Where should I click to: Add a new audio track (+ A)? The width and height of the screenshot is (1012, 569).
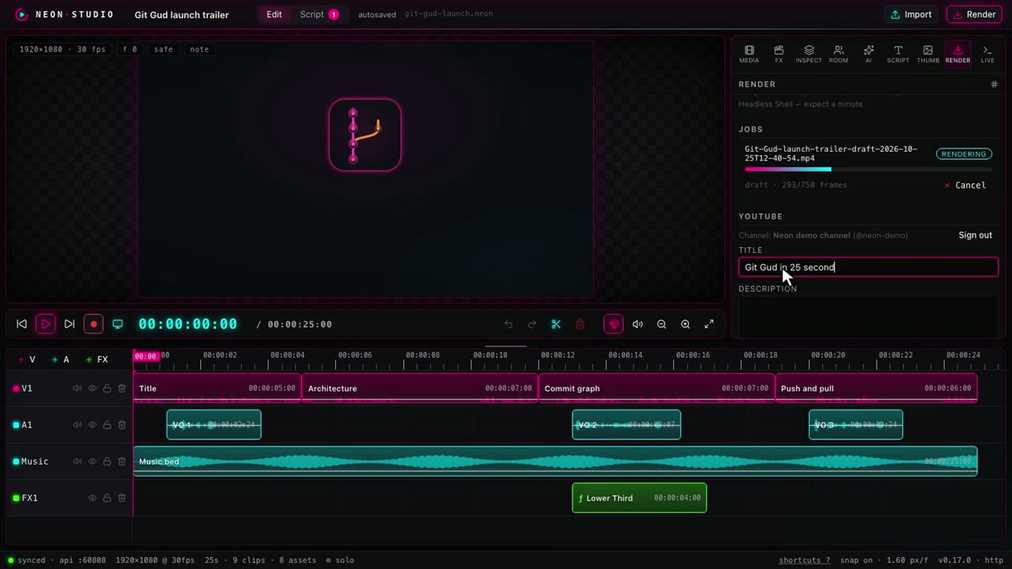[60, 359]
